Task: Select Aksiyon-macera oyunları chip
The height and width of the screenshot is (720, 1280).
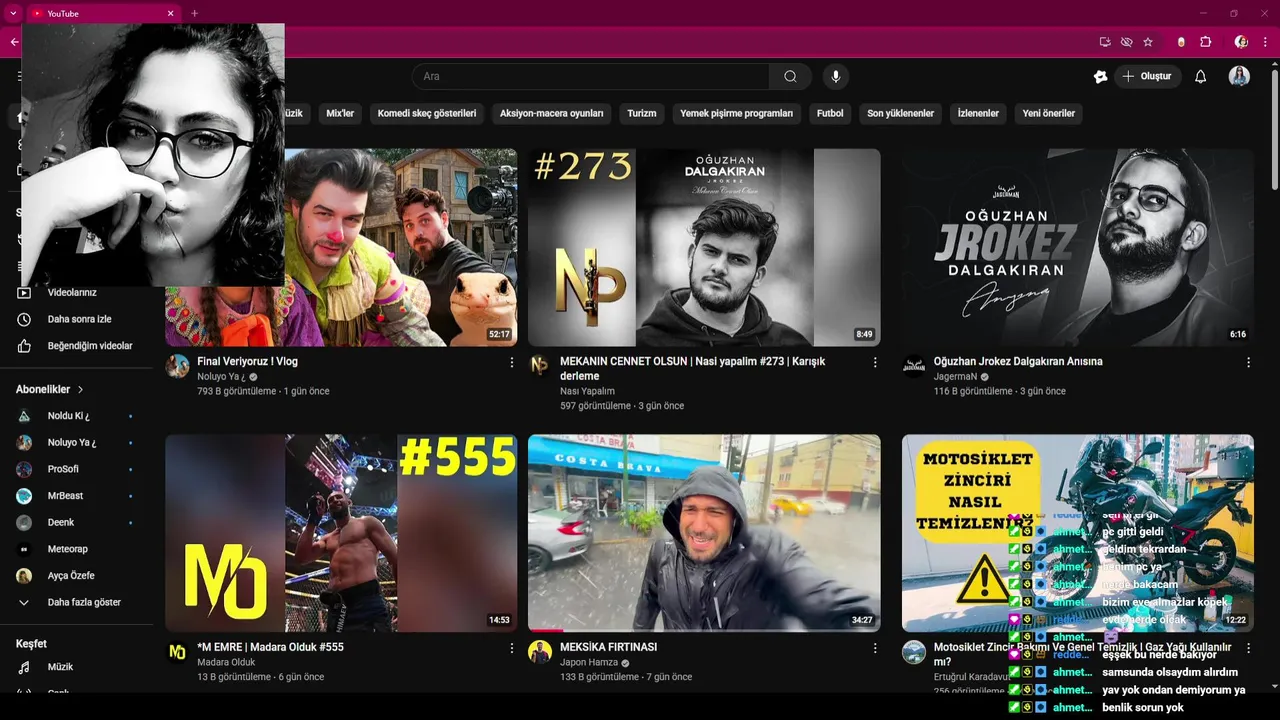Action: click(552, 114)
